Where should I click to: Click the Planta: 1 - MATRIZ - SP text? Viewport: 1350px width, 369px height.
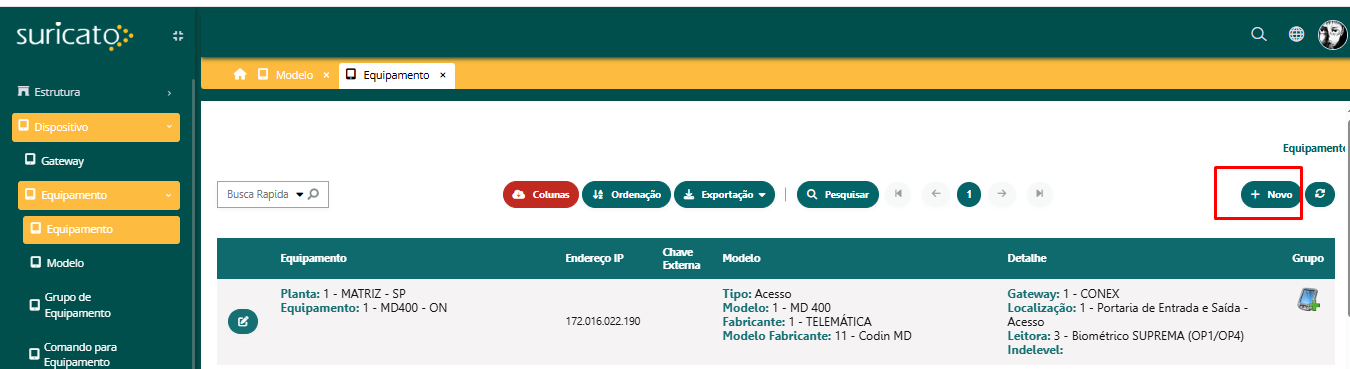point(343,294)
